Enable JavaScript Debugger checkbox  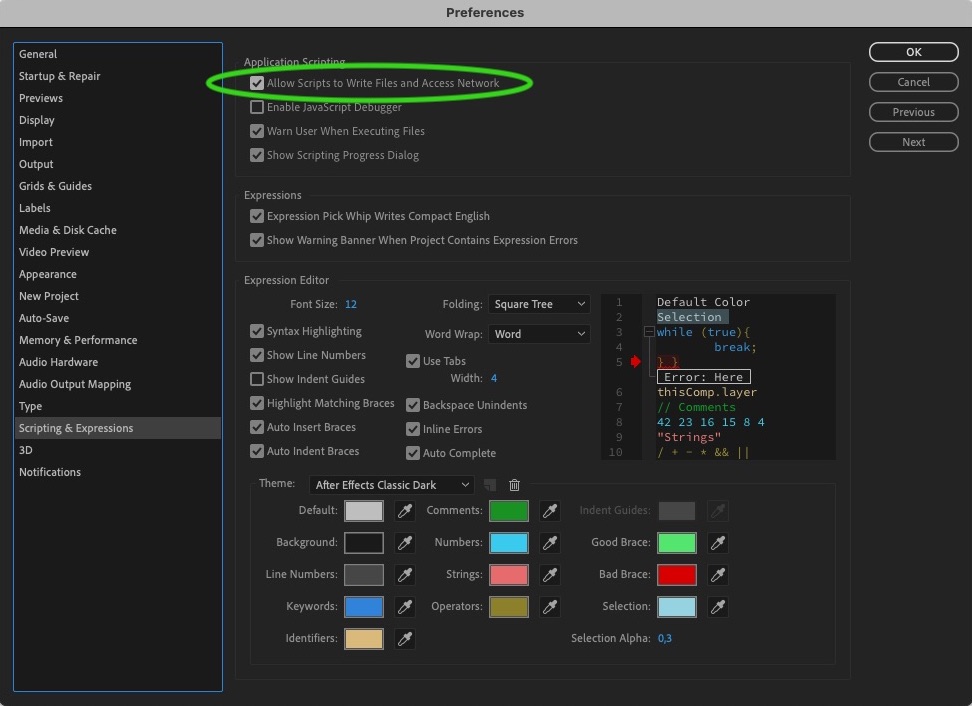257,107
